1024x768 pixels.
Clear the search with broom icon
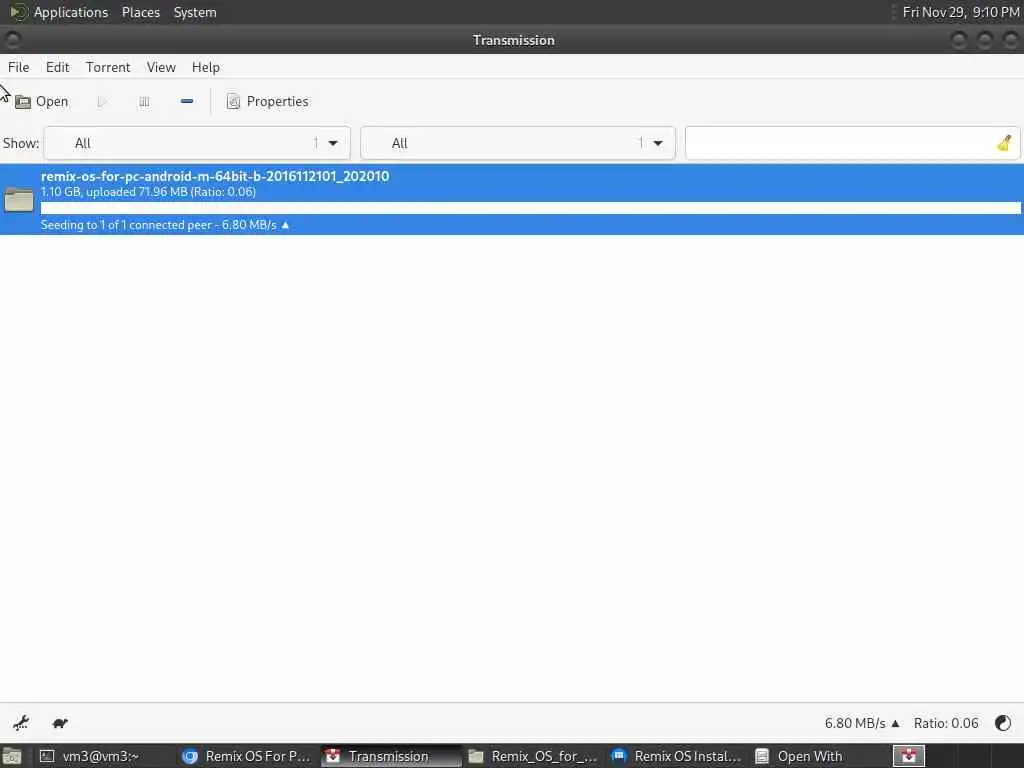(x=1004, y=143)
